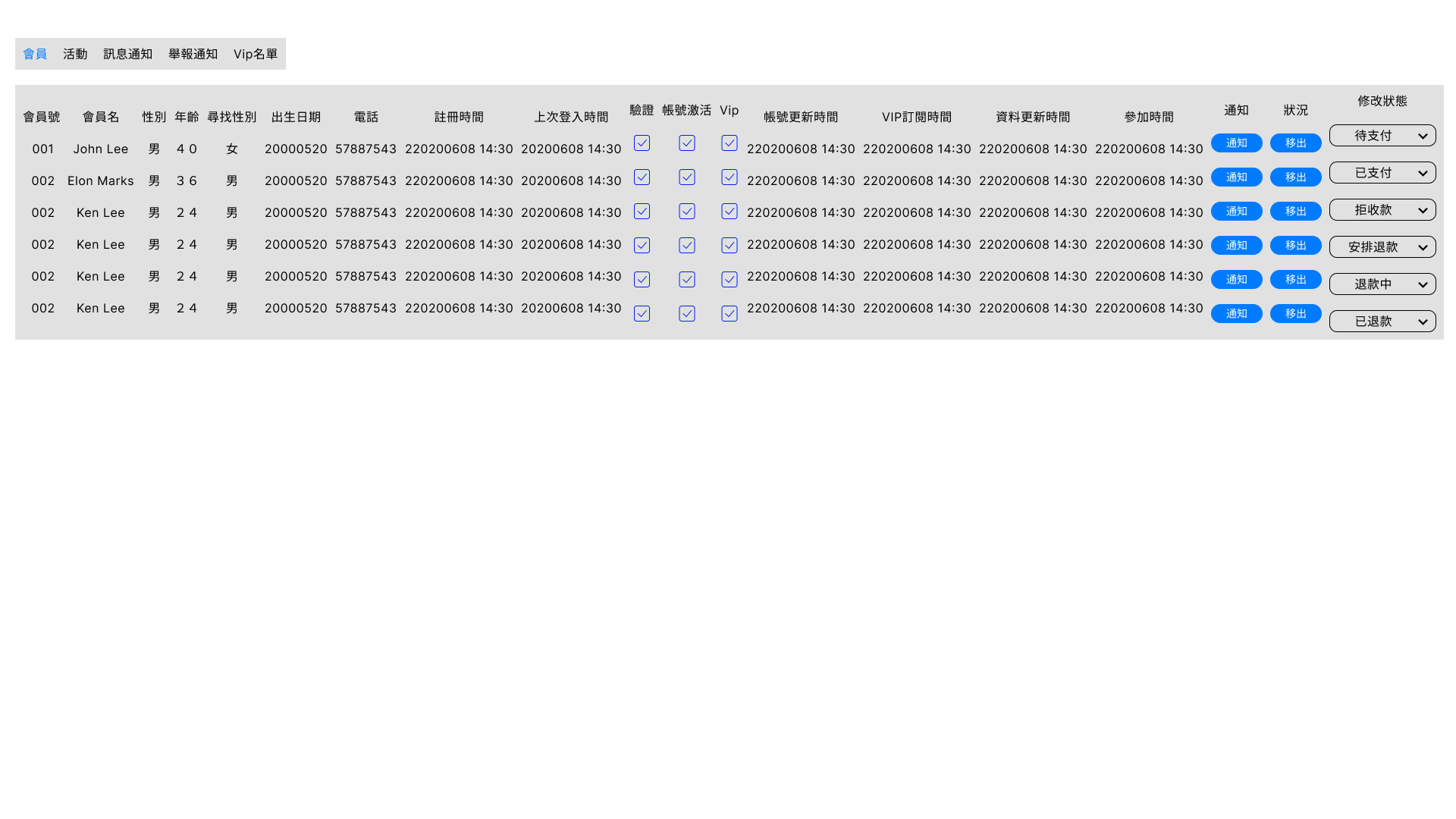Open the 拒收款 status dropdown
The height and width of the screenshot is (819, 1456).
(x=1382, y=210)
